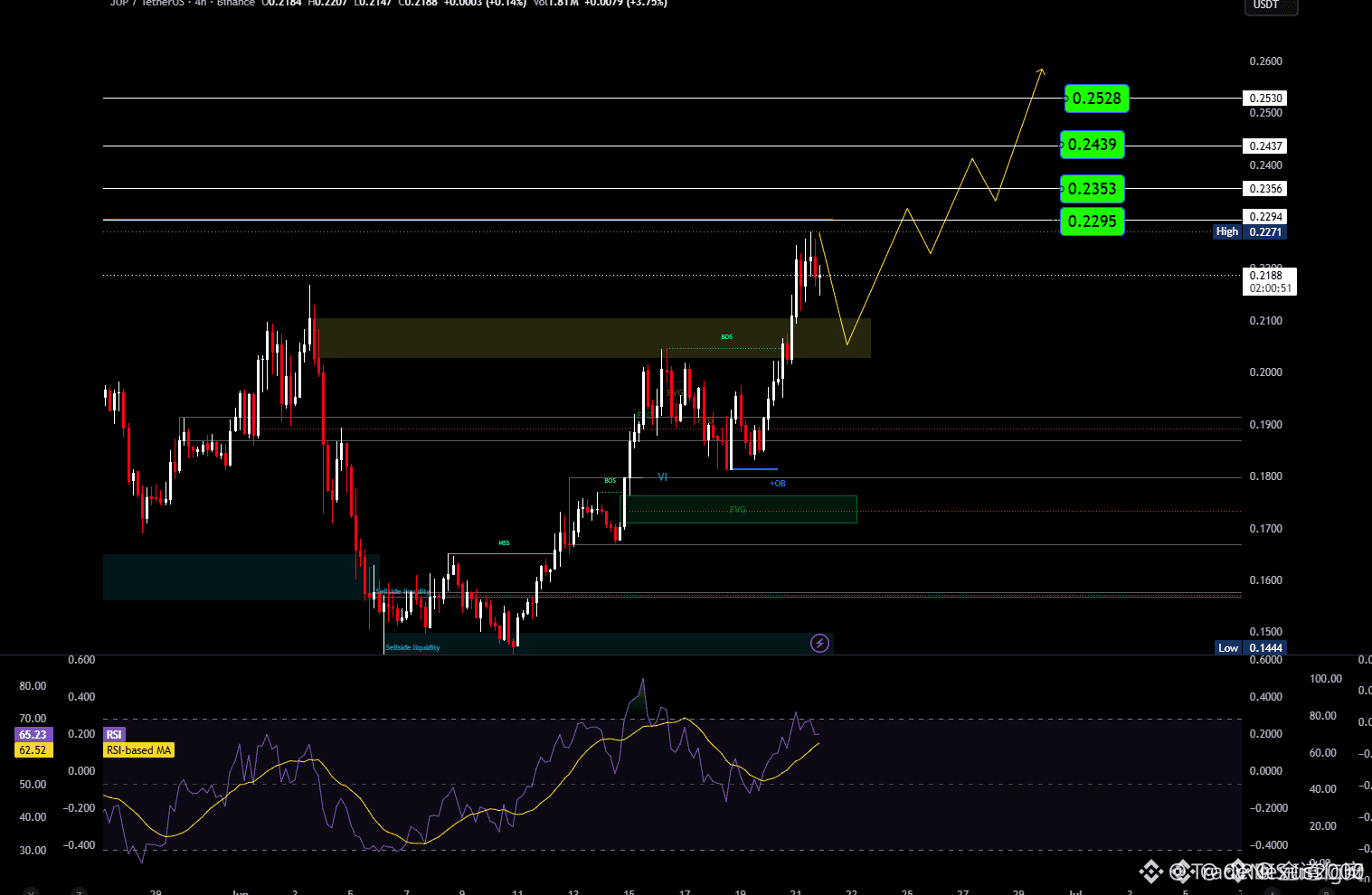The image size is (1372, 895).
Task: Click the 62.52 RSI MA value tag
Action: [33, 750]
